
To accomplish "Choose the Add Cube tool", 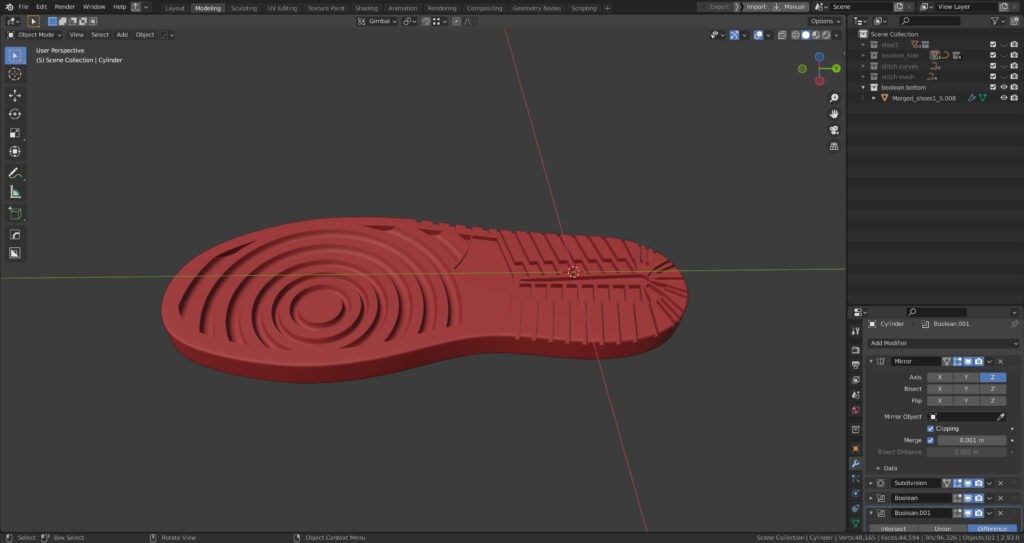I will pyautogui.click(x=15, y=213).
